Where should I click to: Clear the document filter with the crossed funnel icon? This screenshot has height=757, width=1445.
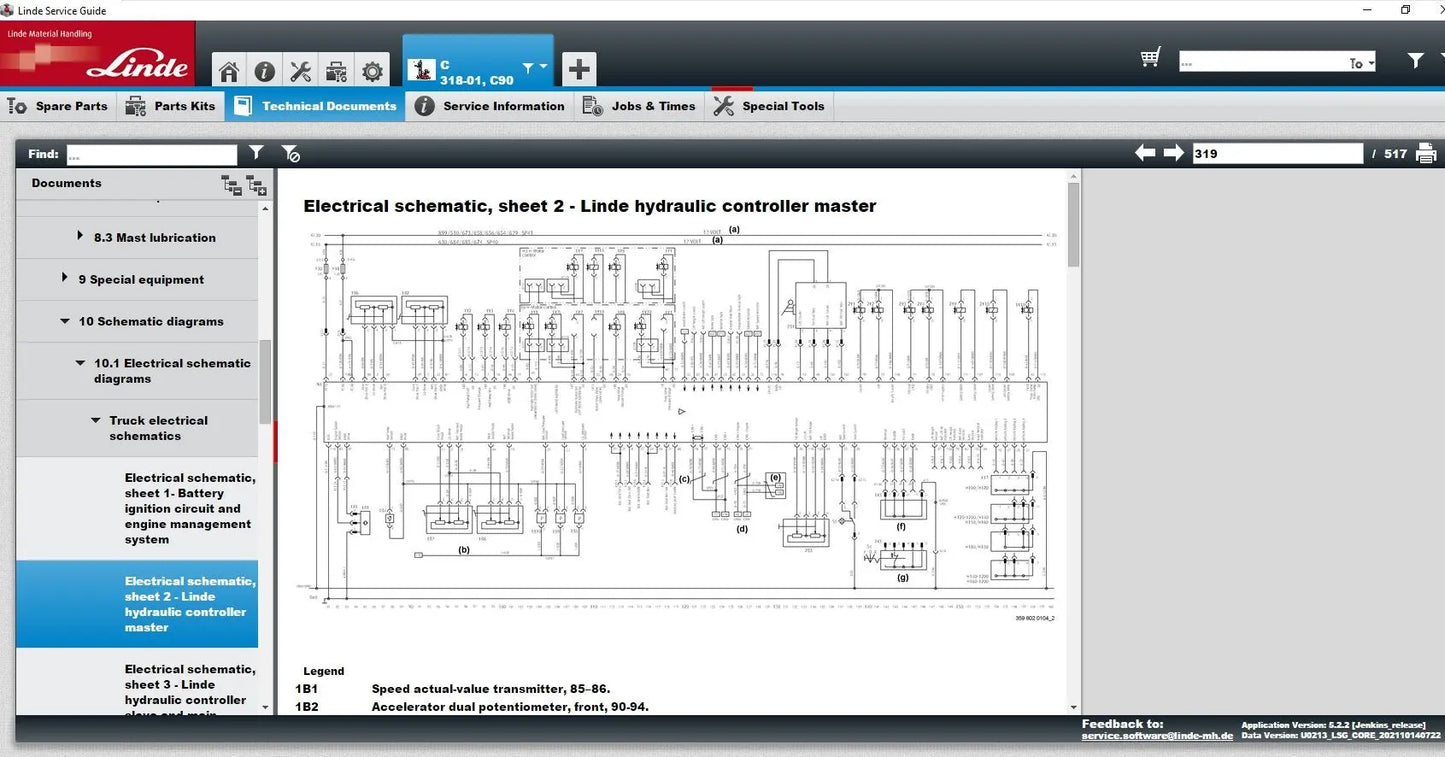point(291,153)
